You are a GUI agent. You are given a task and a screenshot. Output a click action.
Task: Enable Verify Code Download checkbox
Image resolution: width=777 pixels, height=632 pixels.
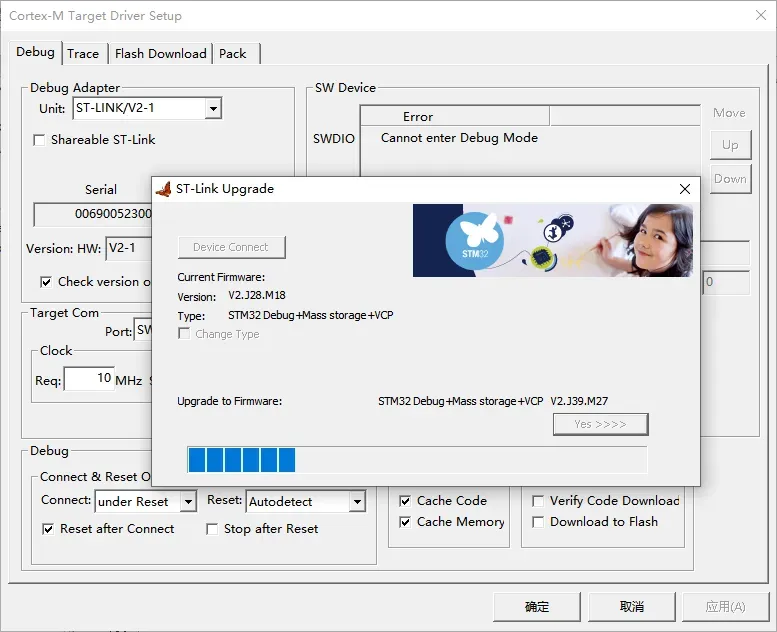(x=538, y=501)
